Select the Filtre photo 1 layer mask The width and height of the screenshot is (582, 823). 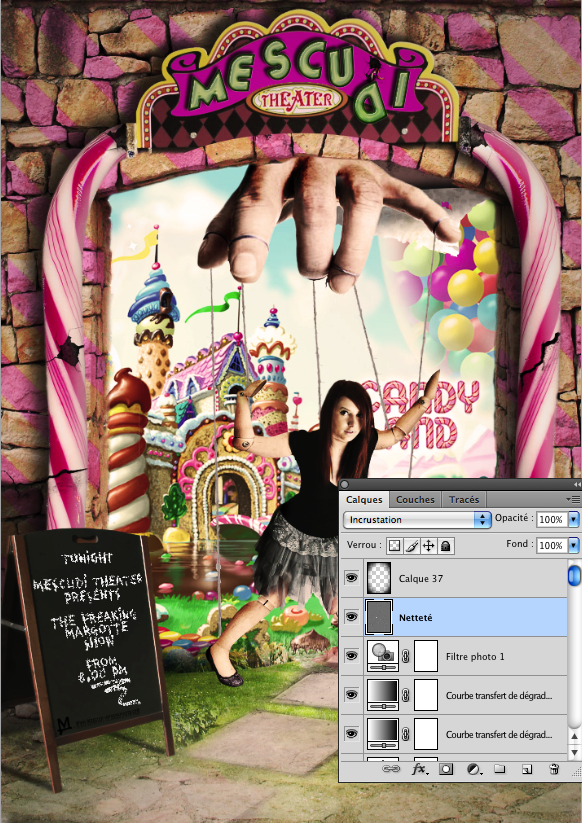pyautogui.click(x=426, y=656)
